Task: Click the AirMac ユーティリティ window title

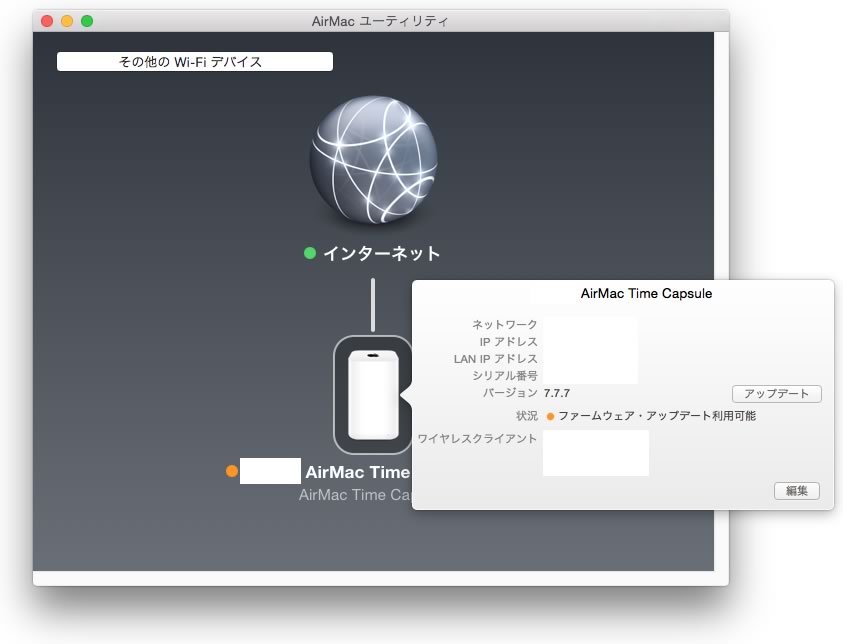Action: click(x=380, y=20)
